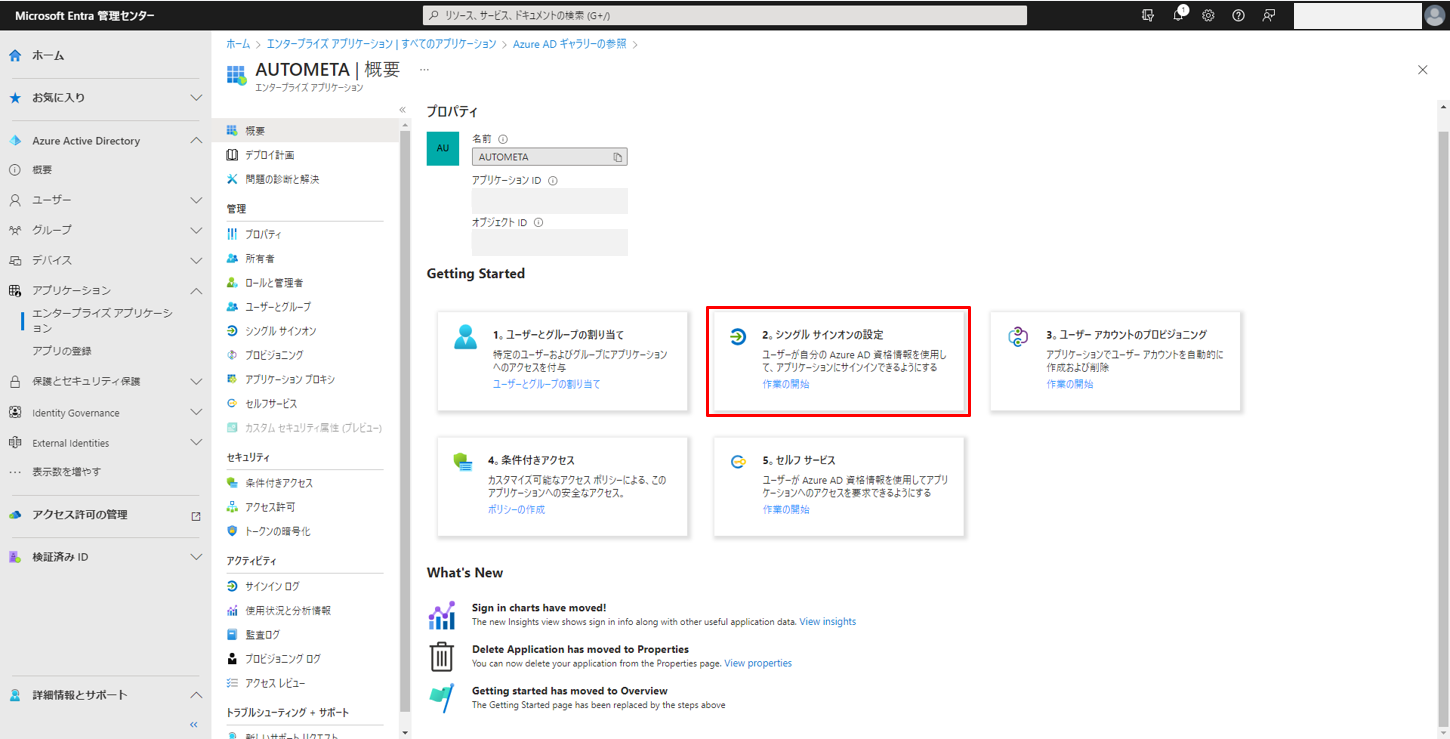
Task: Click info icon next to 名前
Action: [x=503, y=139]
